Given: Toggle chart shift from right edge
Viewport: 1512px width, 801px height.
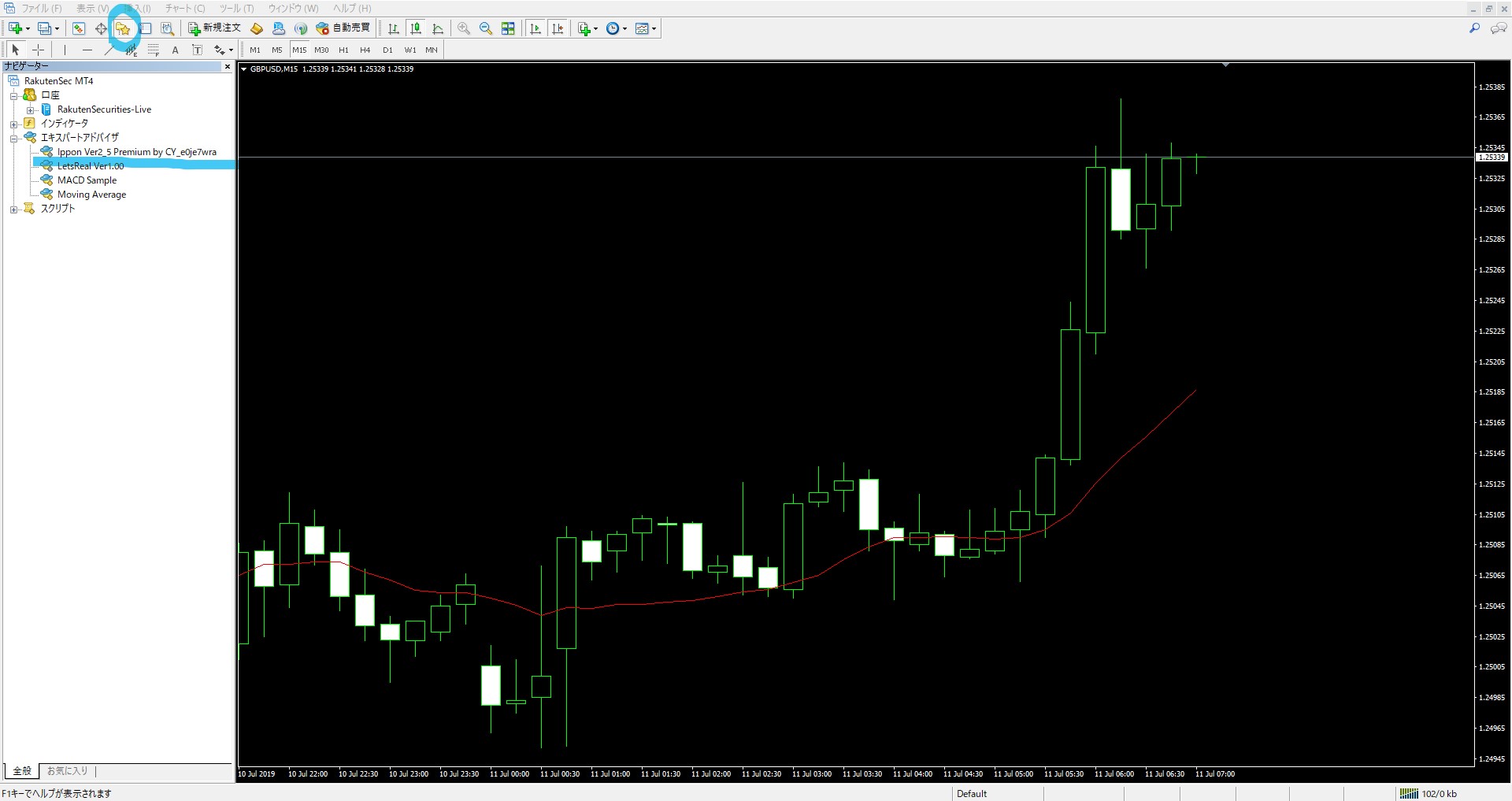Looking at the screenshot, I should pos(558,28).
